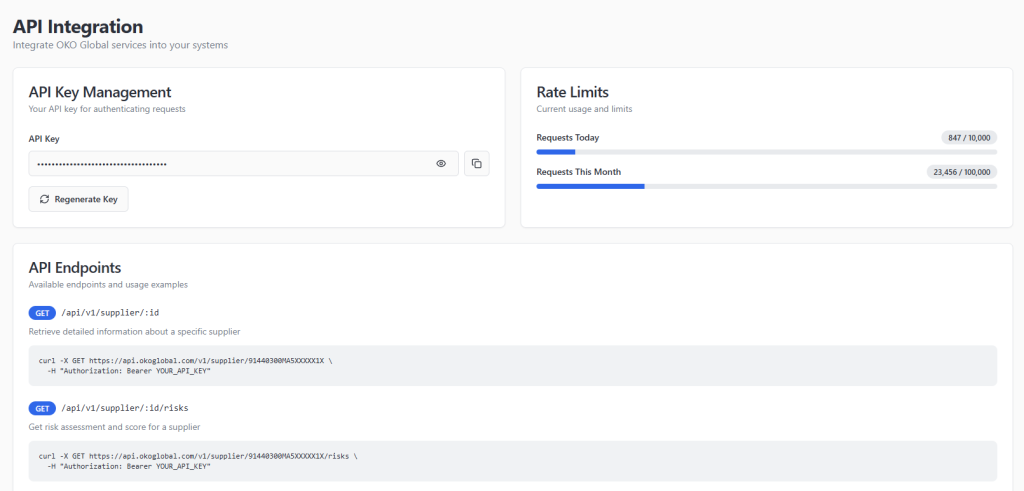Screen dimensions: 1024x491
Task: Reveal the API key with eye icon
Action: click(441, 164)
